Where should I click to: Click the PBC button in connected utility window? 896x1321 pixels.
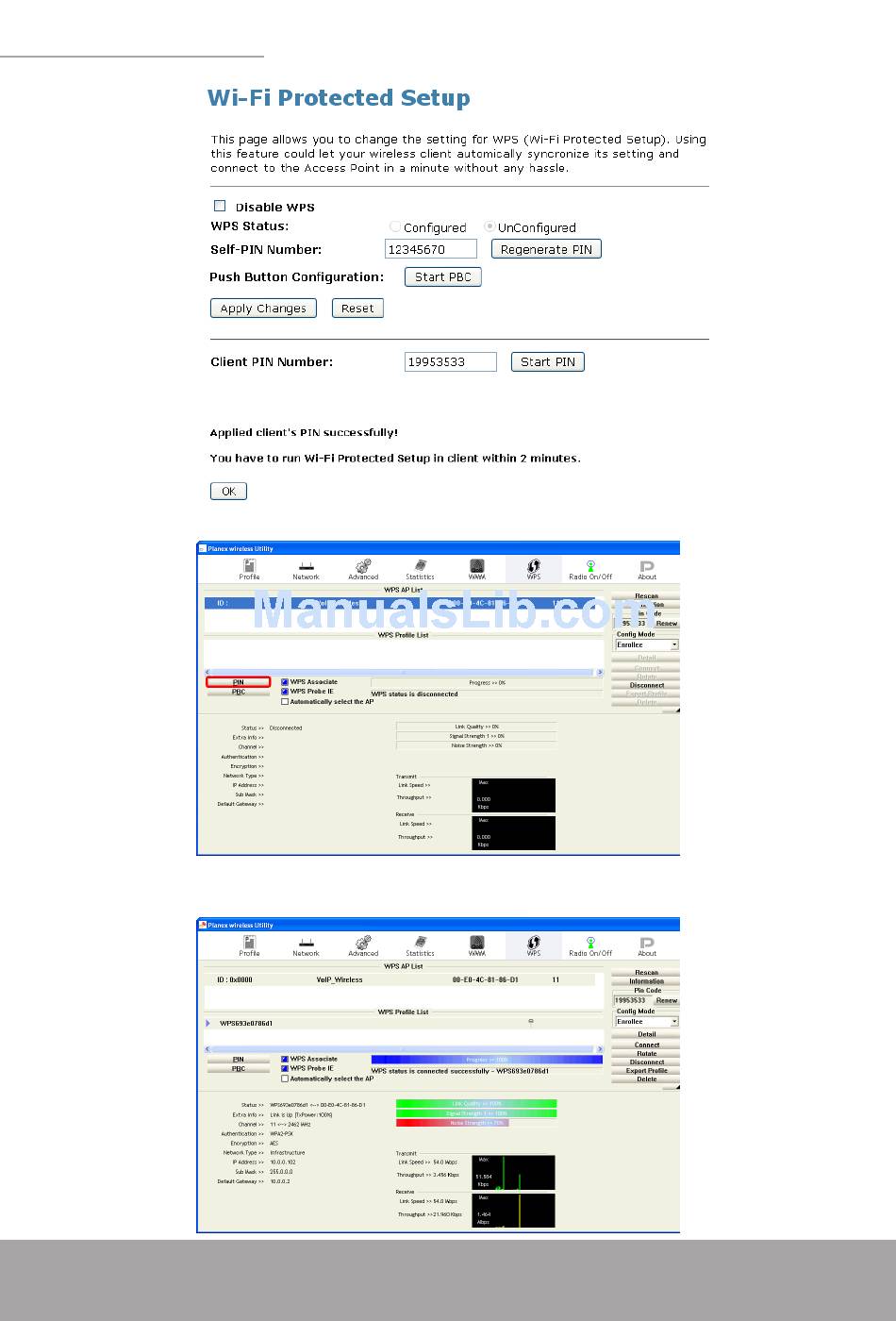click(x=239, y=1068)
